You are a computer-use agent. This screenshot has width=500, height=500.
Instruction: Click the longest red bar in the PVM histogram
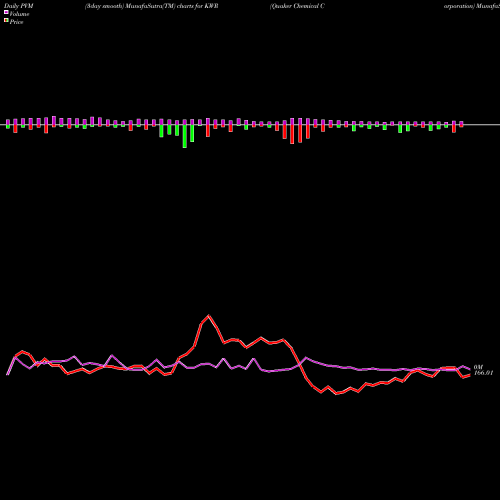[x=292, y=134]
